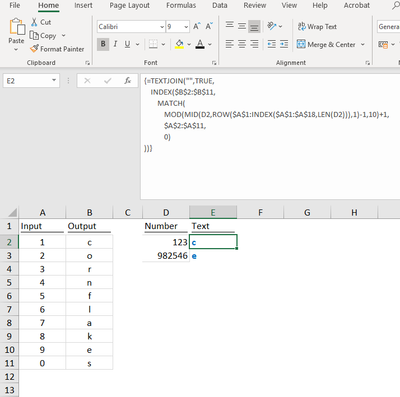Click the Copy icon
Image resolution: width=400 pixels, height=397 pixels.
pyautogui.click(x=34, y=35)
